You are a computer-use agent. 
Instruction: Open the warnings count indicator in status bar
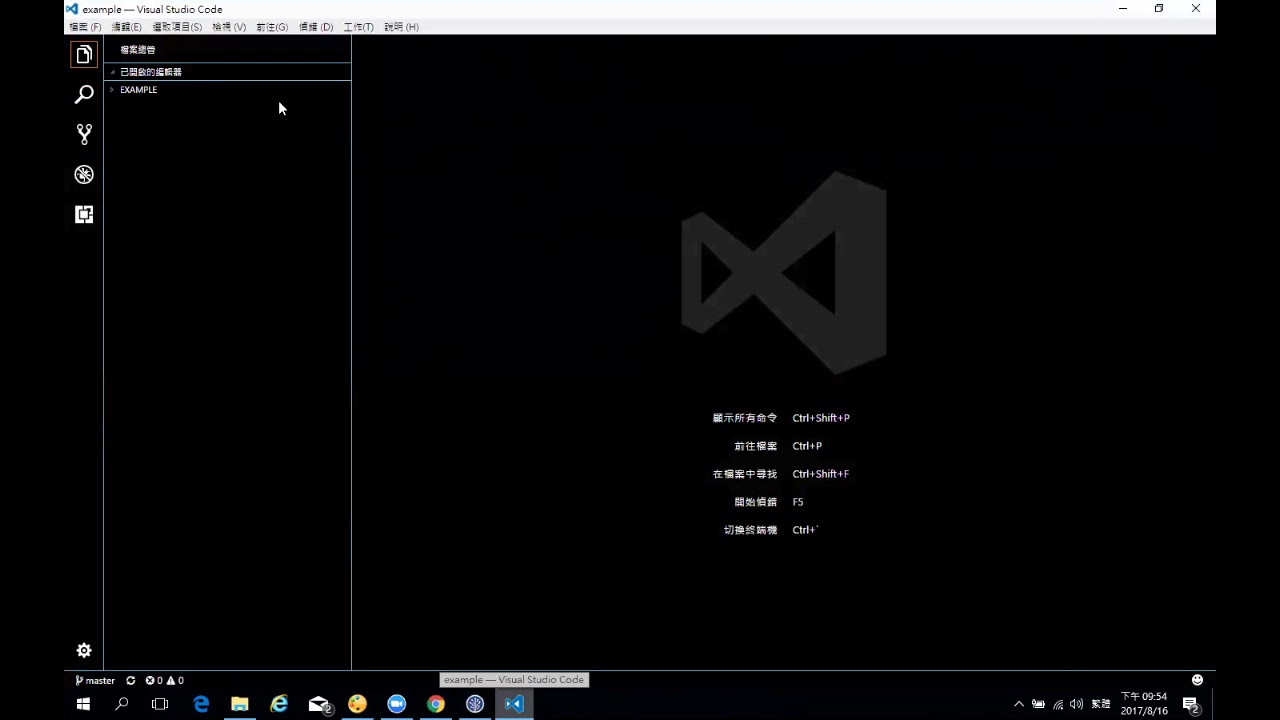tap(174, 680)
